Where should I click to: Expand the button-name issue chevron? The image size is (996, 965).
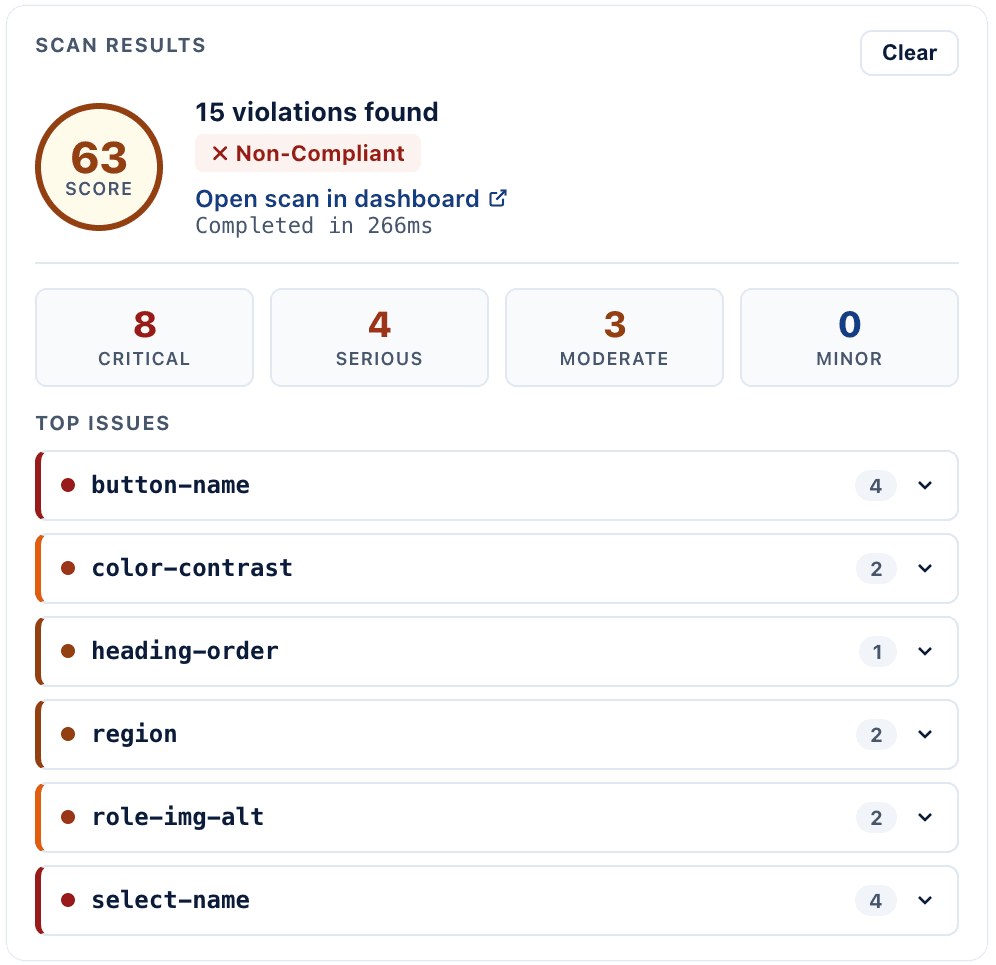pos(925,485)
